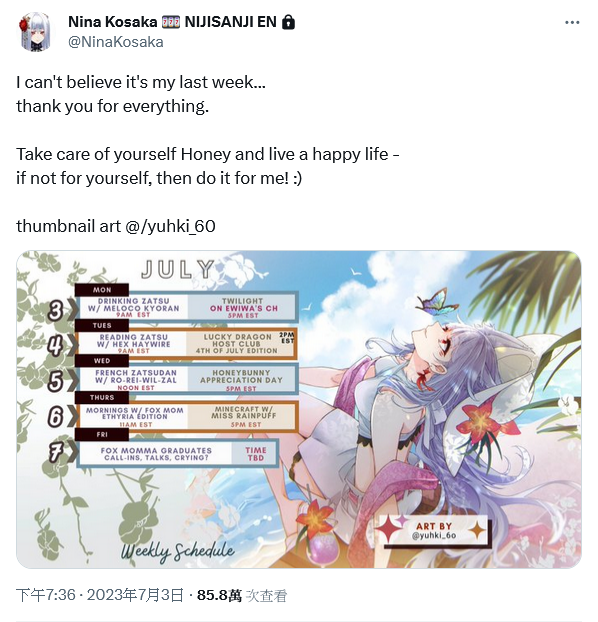Click the thumbnail art @/yuhki_60 text
Screen dimensions: 598x622
point(116,227)
